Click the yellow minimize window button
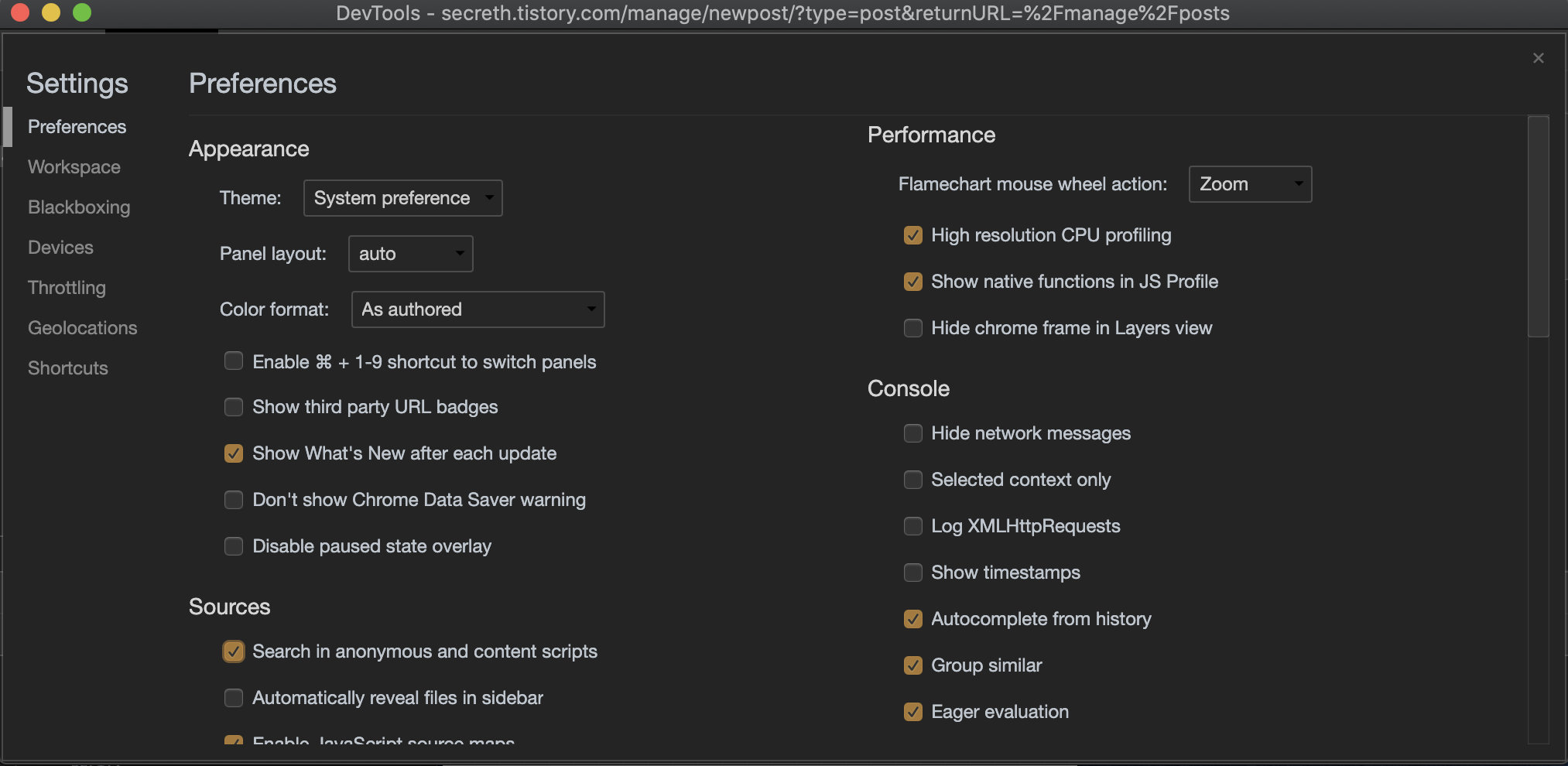The image size is (1568, 766). click(x=51, y=12)
